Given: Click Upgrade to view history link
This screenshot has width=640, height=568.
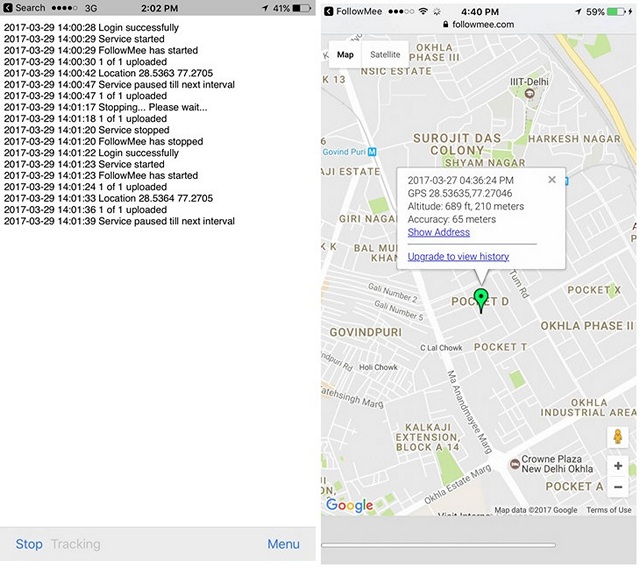Looking at the screenshot, I should [458, 256].
